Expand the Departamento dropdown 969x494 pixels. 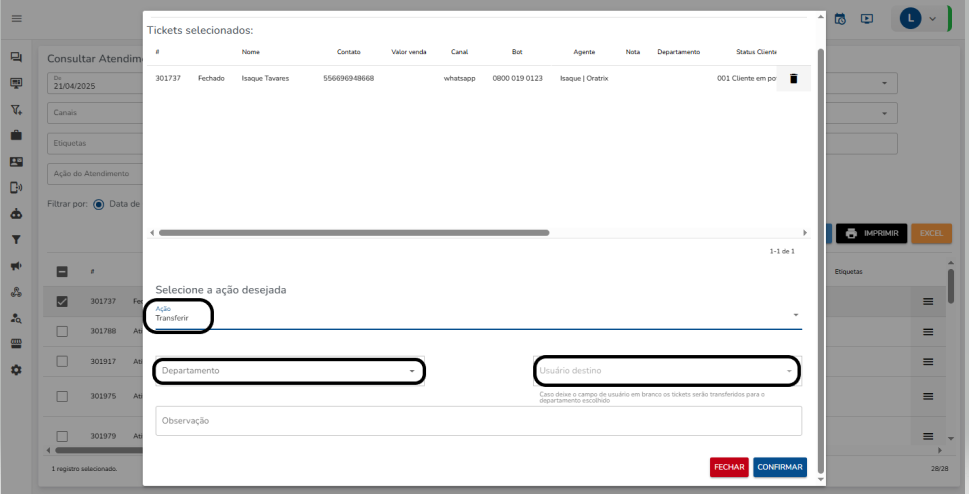(289, 371)
